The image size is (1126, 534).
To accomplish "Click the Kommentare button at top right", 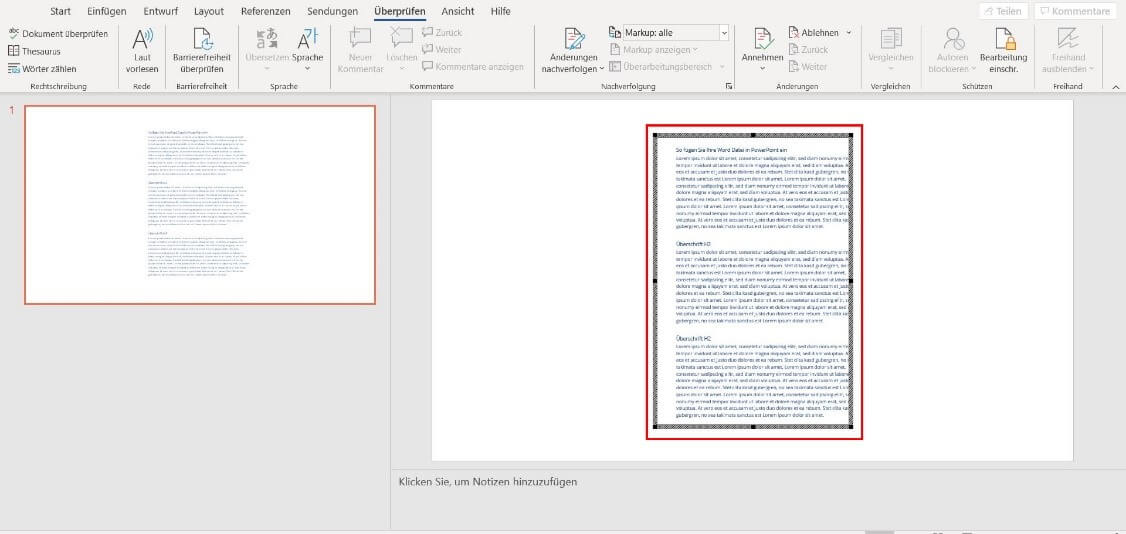I will tap(1076, 11).
